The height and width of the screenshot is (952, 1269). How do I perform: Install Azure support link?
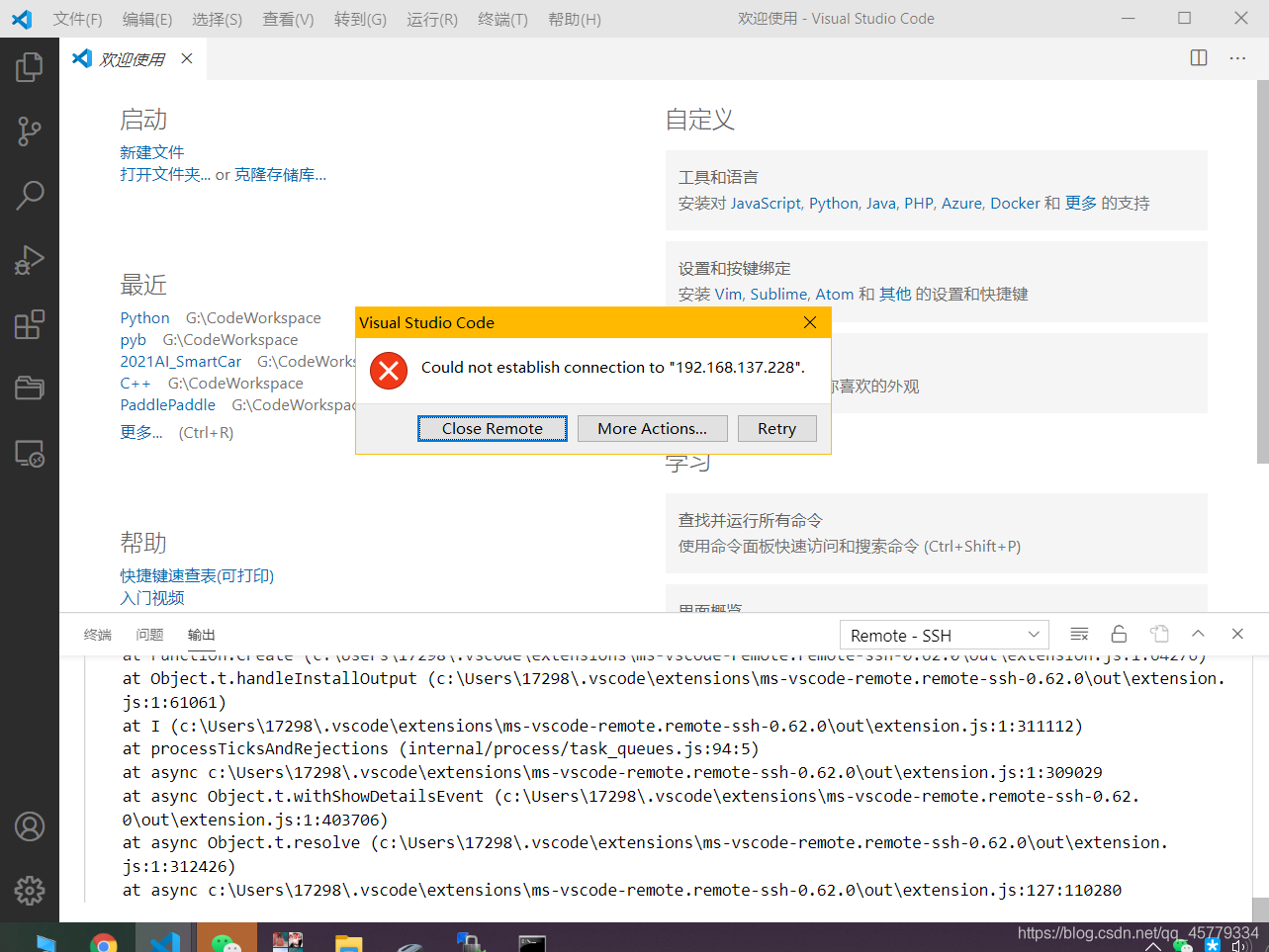pyautogui.click(x=960, y=203)
